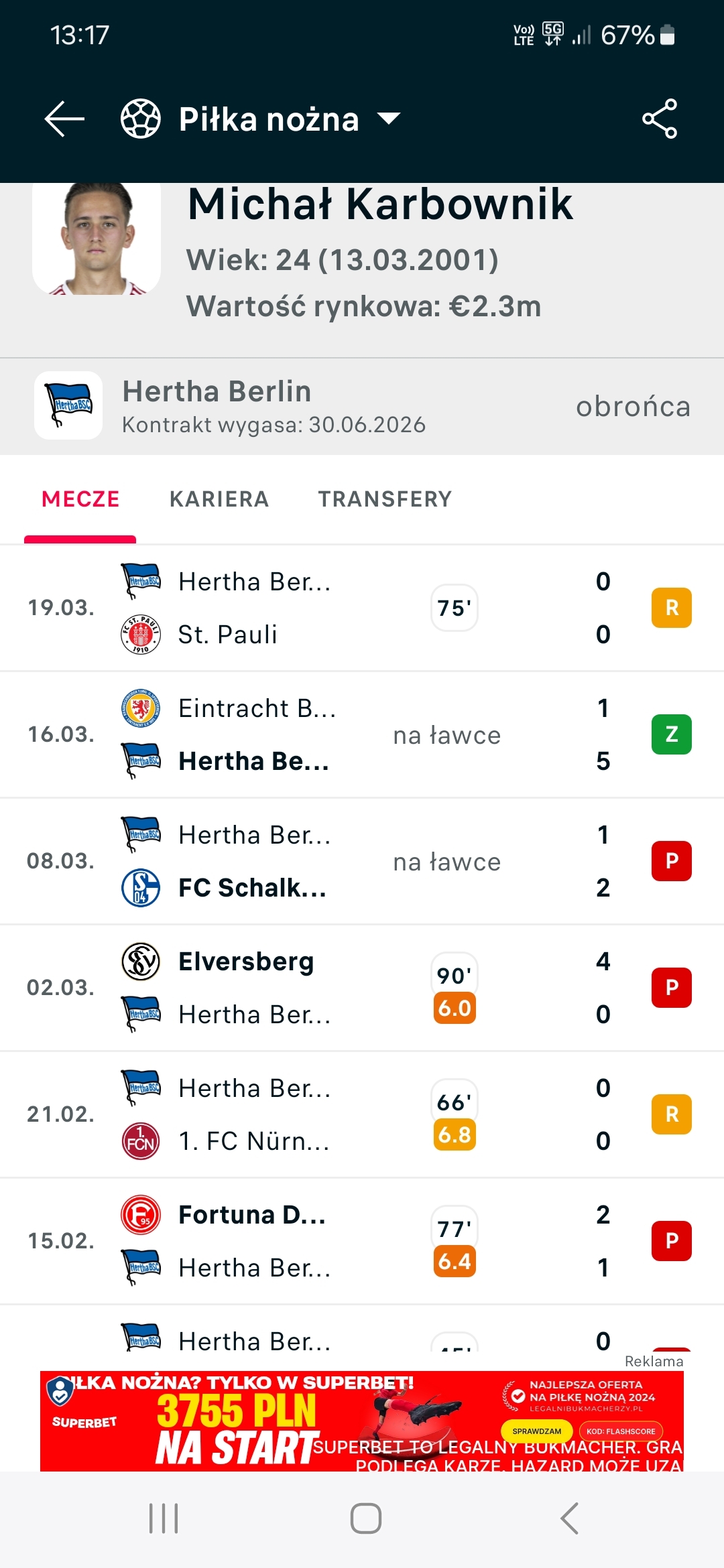
Task: Open the Hertha Berlin team link
Action: tap(217, 391)
